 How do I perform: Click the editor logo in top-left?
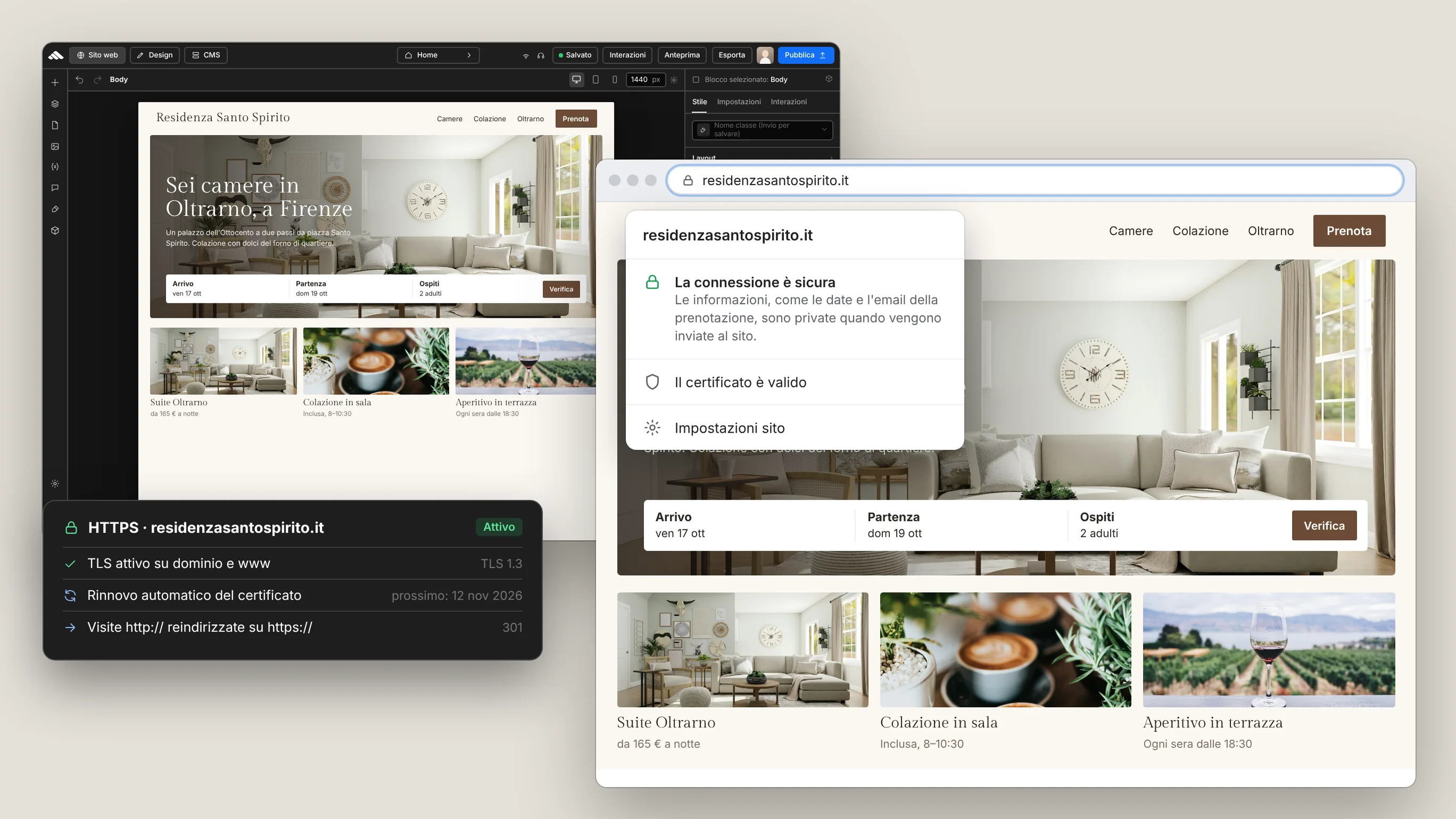(55, 55)
